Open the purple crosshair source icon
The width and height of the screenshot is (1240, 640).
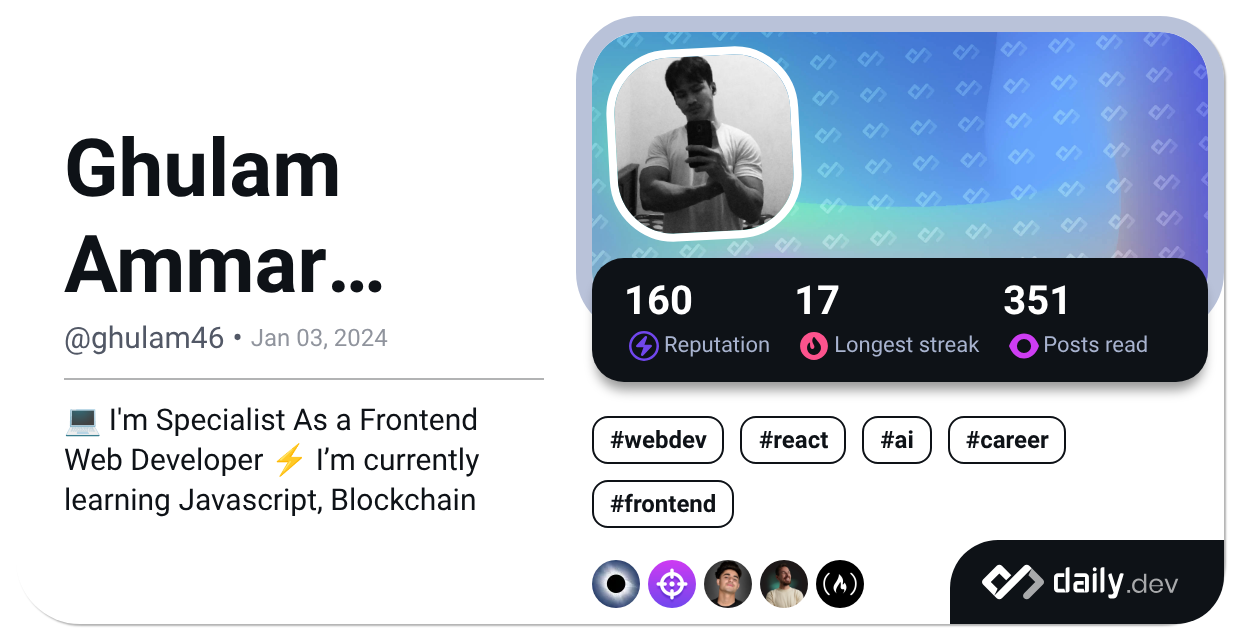click(x=672, y=584)
